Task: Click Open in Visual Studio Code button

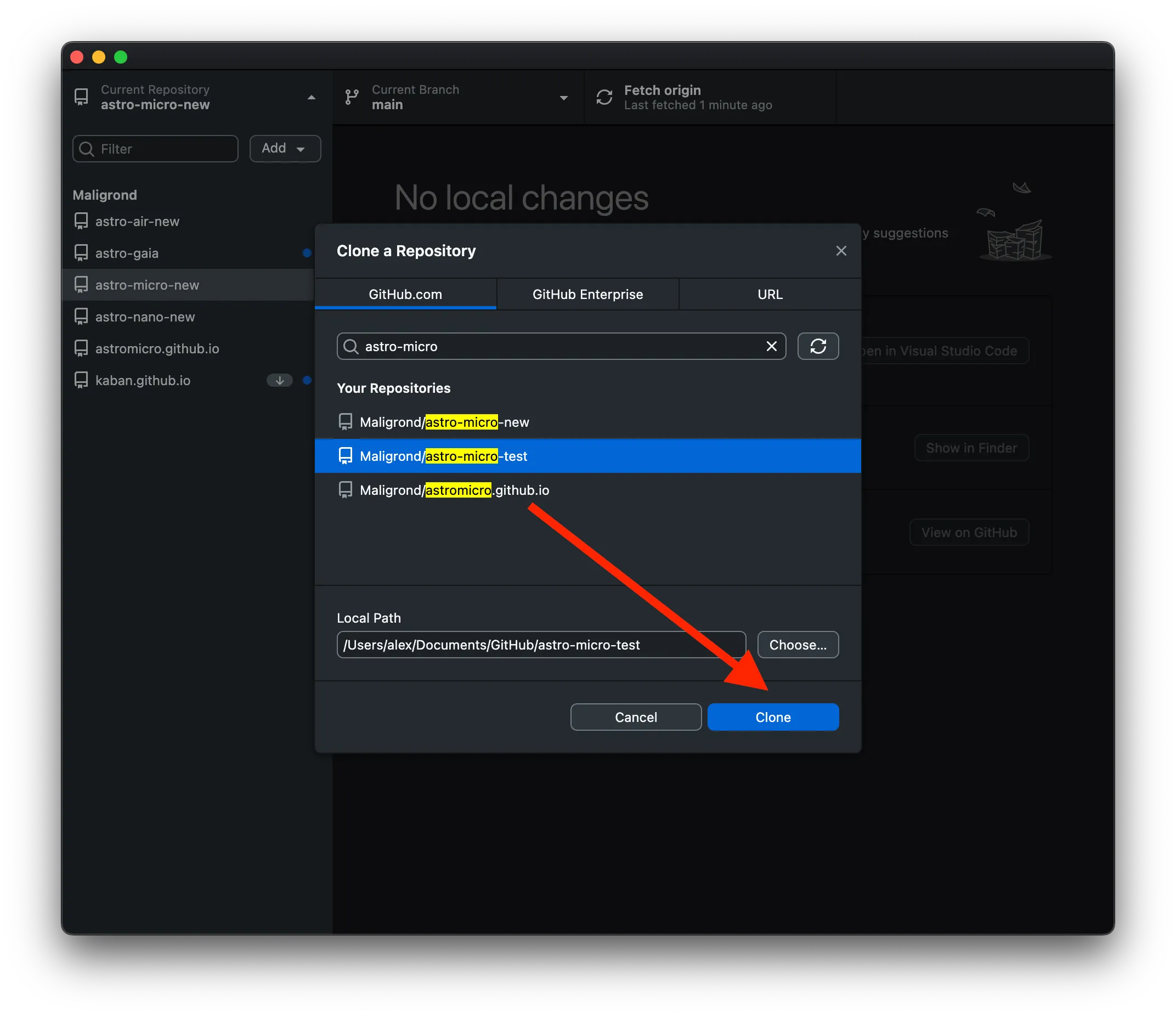Action: pos(945,351)
